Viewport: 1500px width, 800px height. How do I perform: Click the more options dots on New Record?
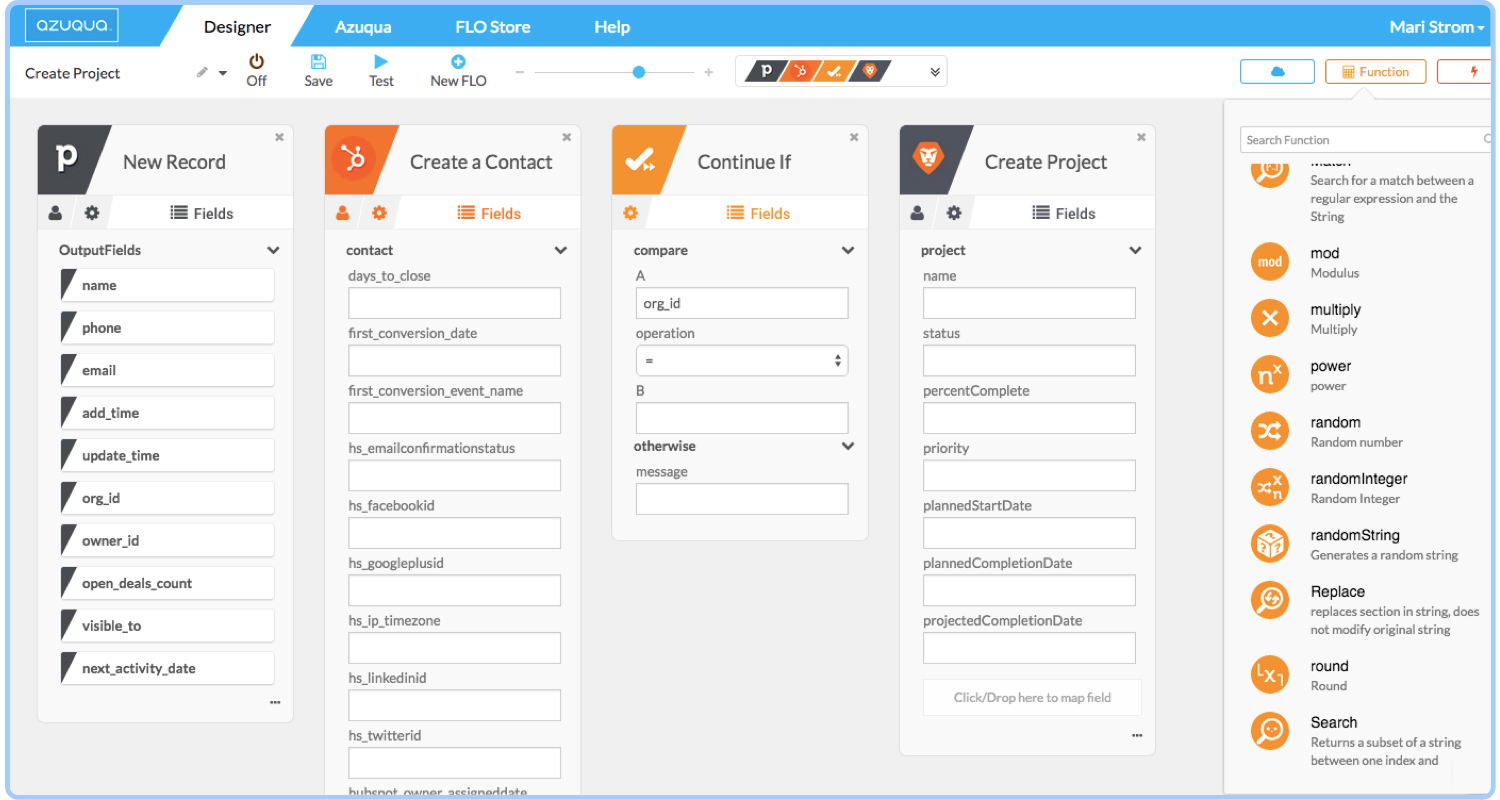click(x=275, y=703)
